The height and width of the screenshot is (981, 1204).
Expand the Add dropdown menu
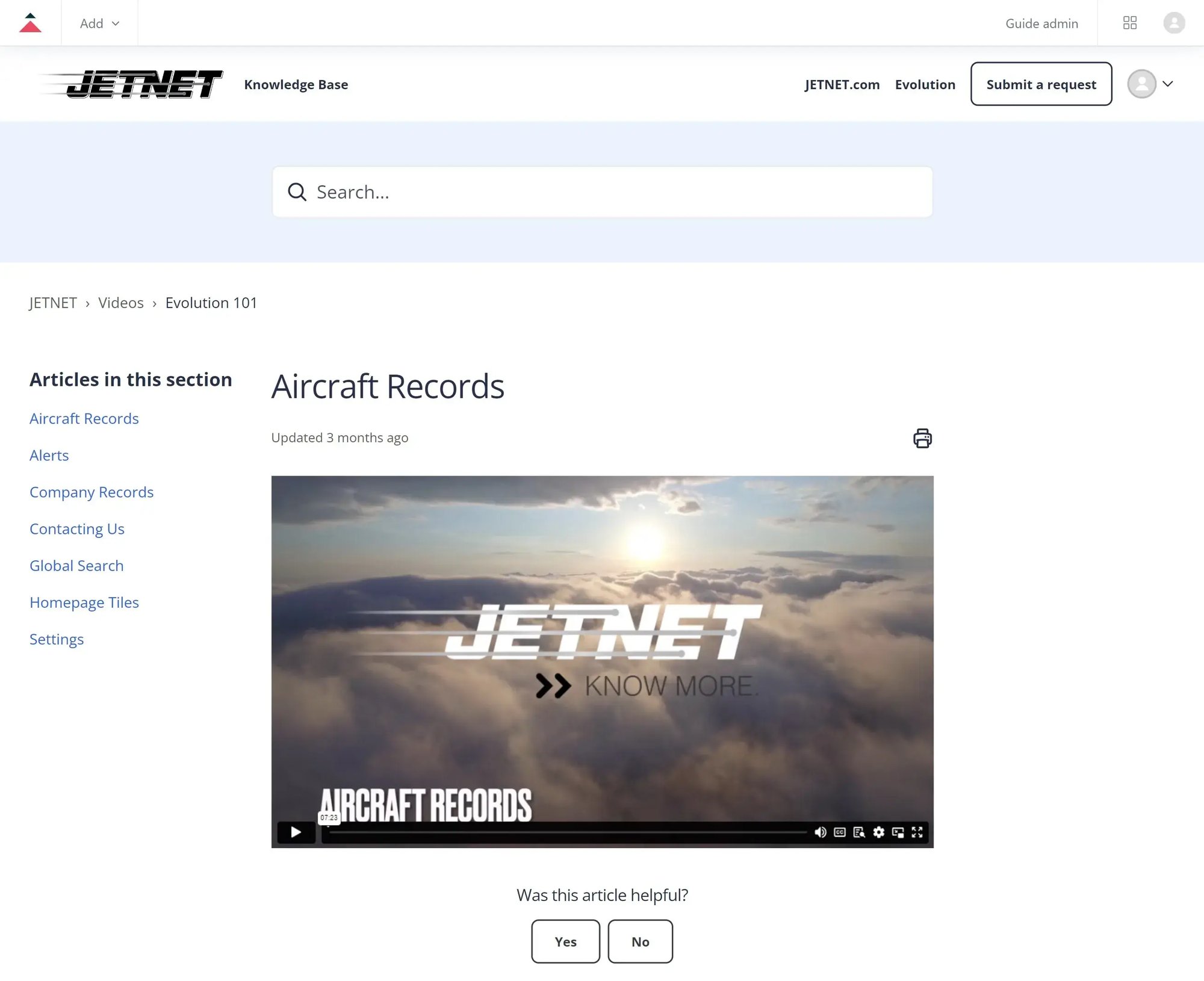(x=99, y=23)
